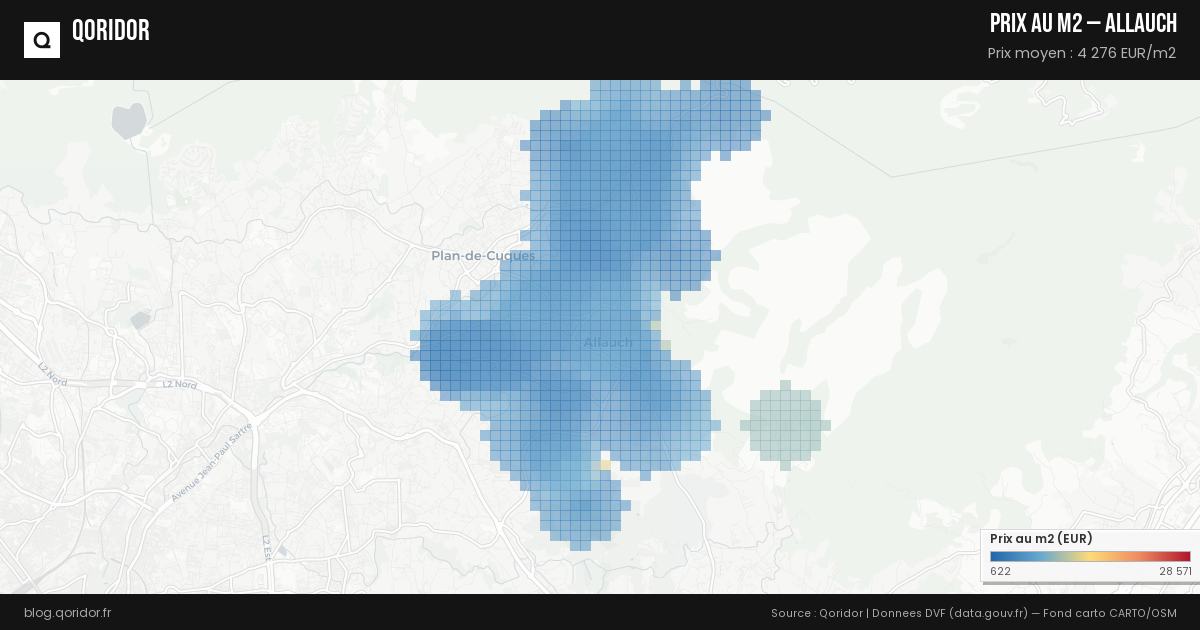
Task: Open the blog.qoridor.fr link
Action: [67, 612]
